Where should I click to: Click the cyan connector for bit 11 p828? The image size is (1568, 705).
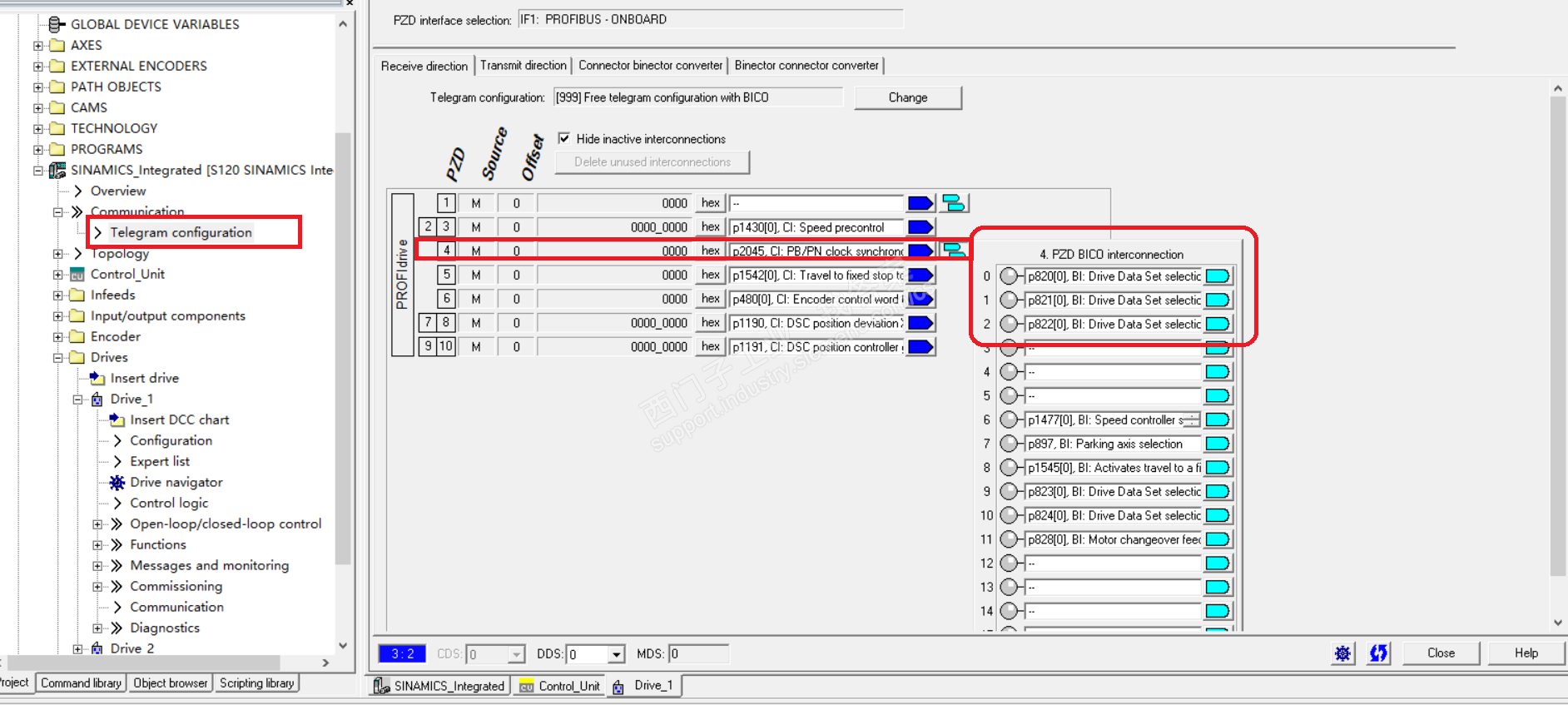pos(1218,540)
